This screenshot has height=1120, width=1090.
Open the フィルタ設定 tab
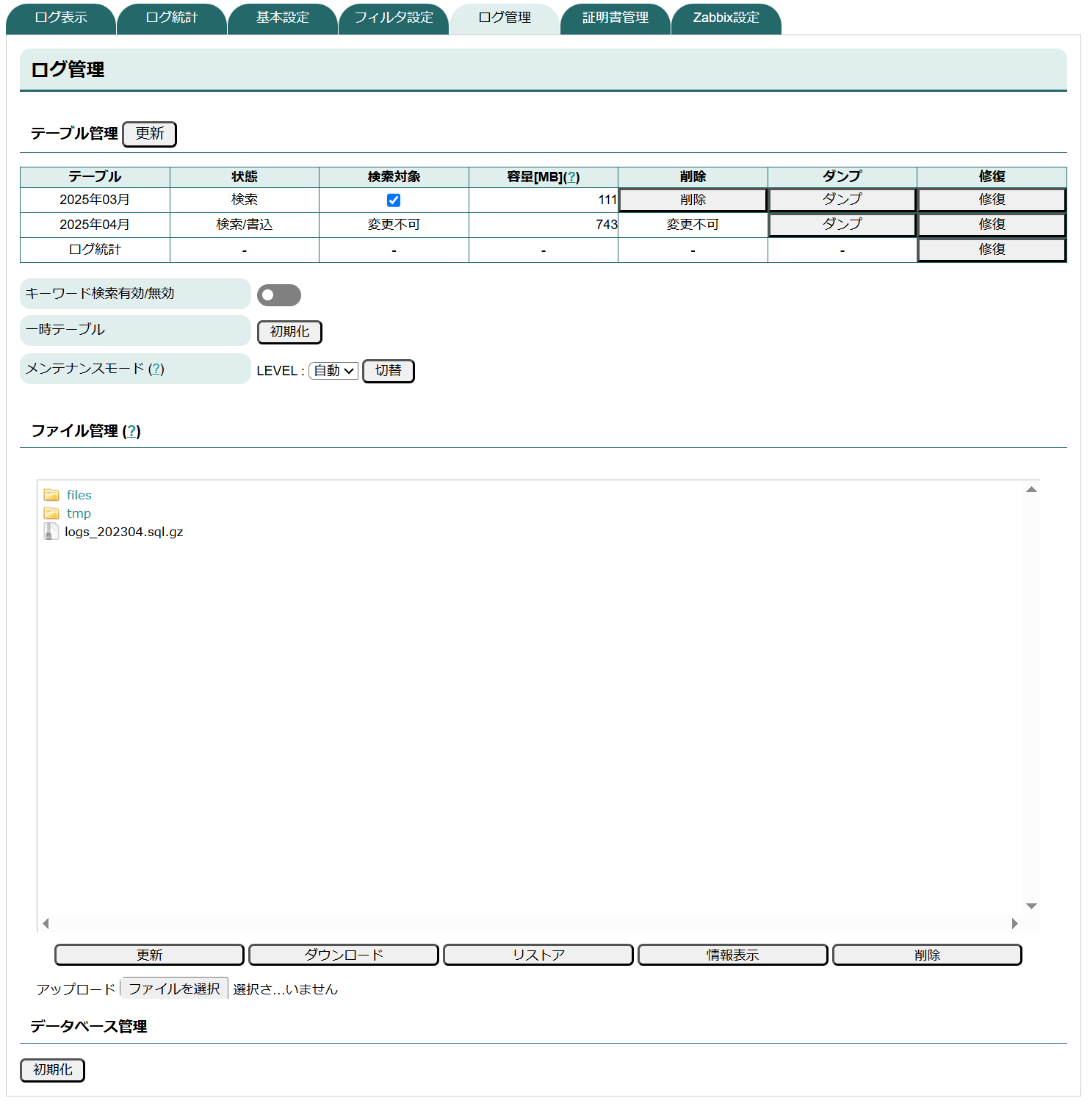394,18
